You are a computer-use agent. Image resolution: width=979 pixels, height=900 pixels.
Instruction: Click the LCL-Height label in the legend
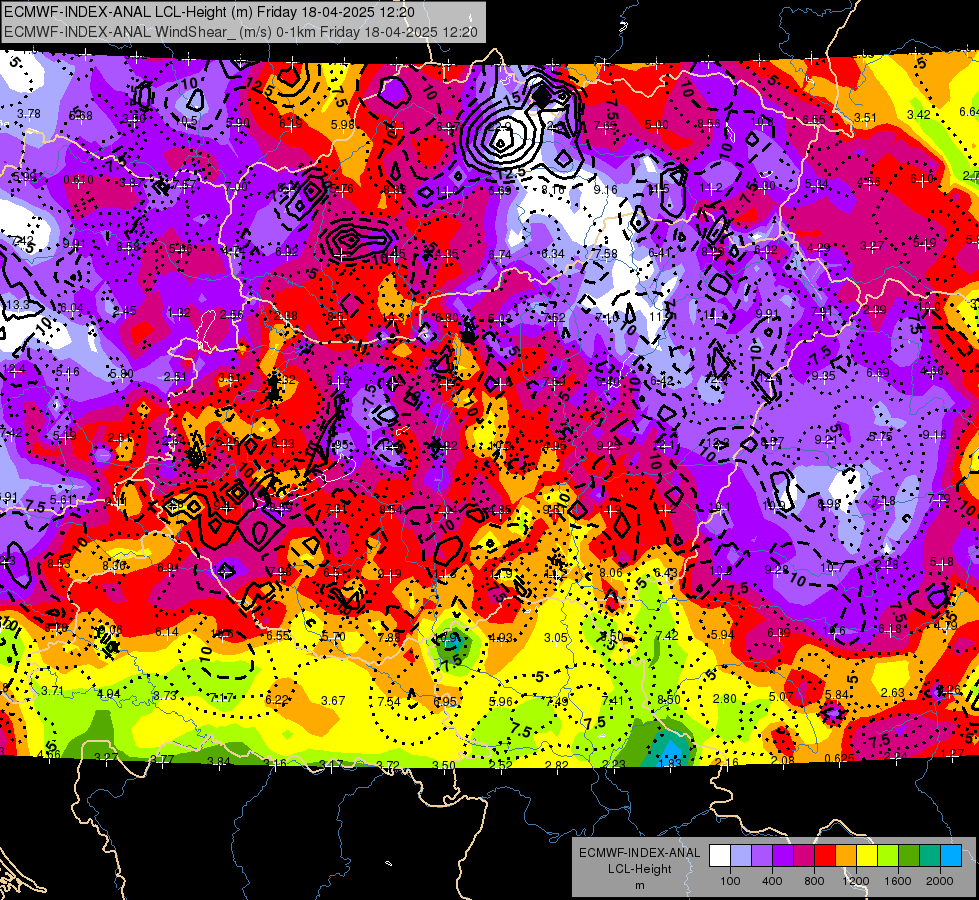tap(639, 869)
